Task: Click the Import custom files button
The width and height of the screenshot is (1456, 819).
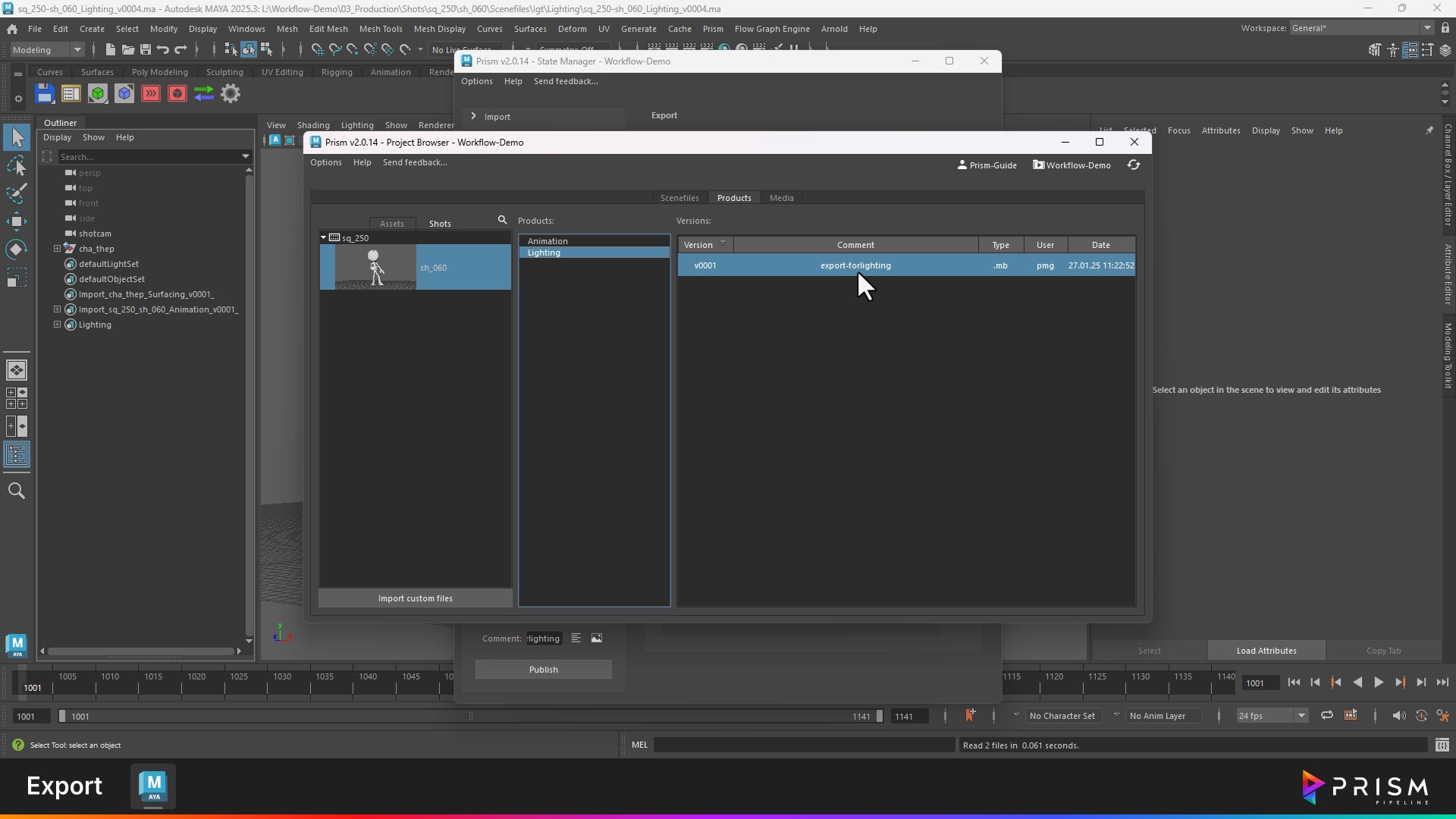Action: pos(416,598)
